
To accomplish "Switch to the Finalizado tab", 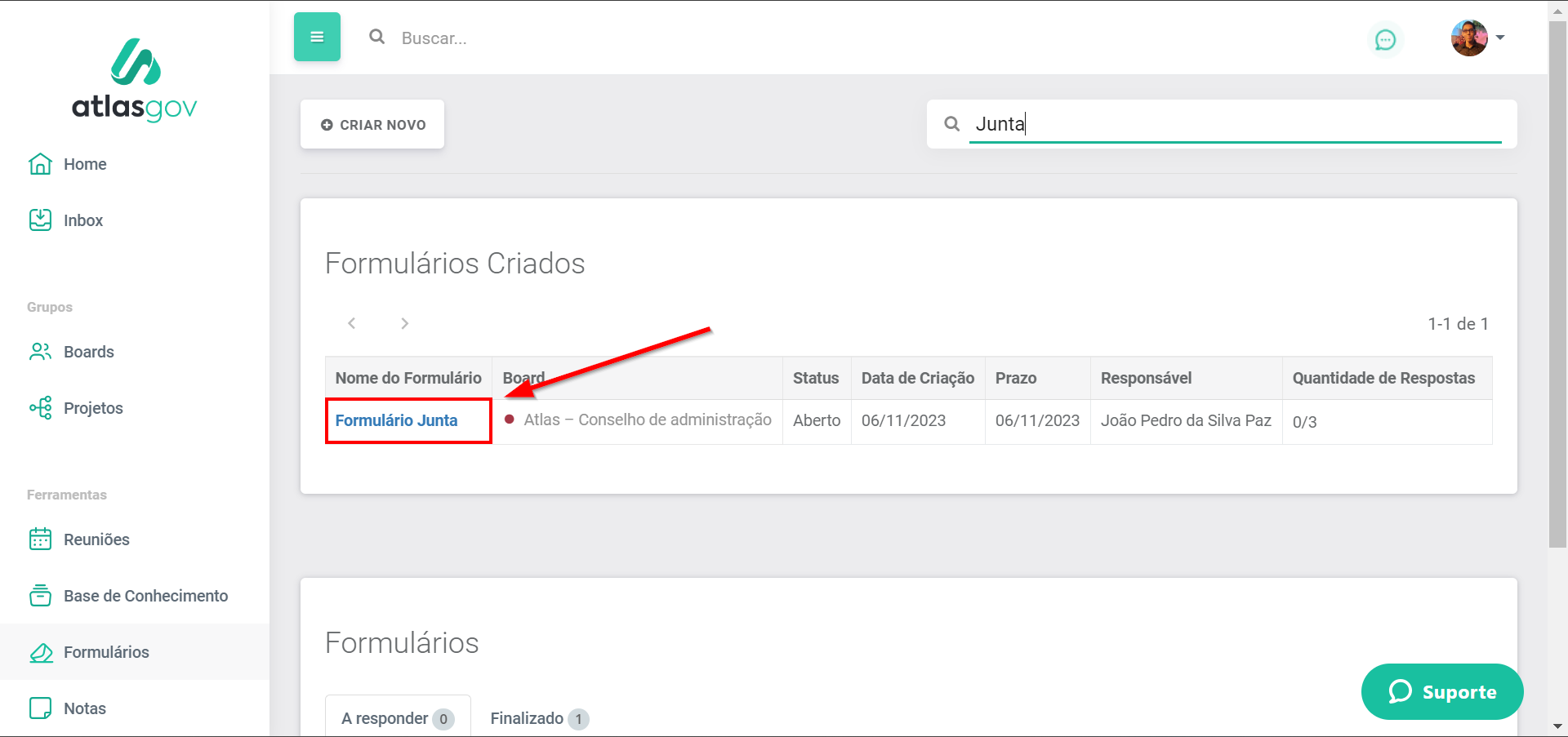I will pyautogui.click(x=538, y=718).
